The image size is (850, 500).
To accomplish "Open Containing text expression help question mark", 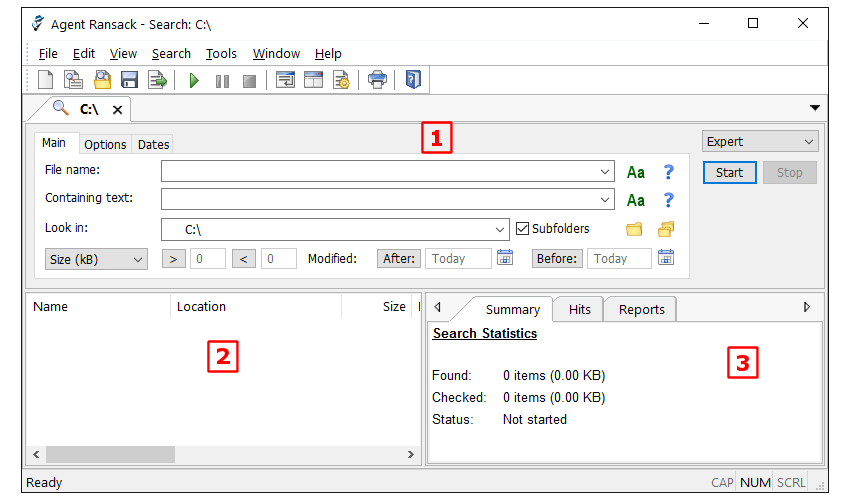I will (668, 200).
